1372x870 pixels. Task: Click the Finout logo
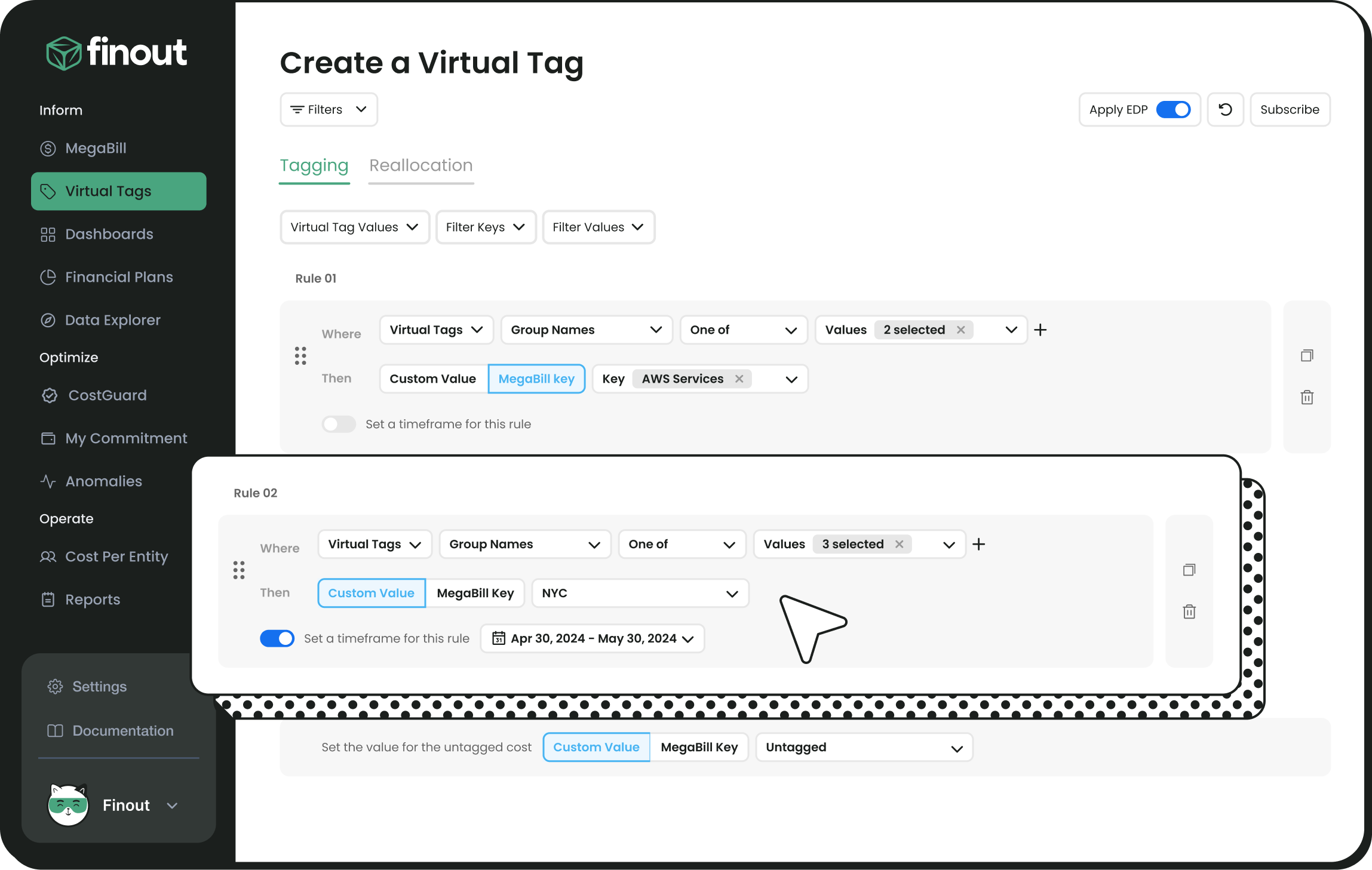coord(117,53)
